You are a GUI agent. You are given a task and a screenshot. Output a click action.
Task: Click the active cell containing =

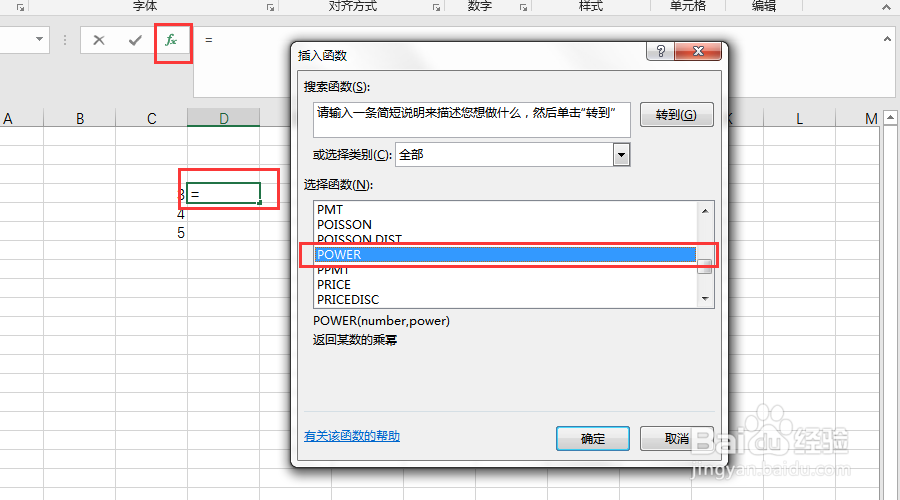tap(224, 193)
